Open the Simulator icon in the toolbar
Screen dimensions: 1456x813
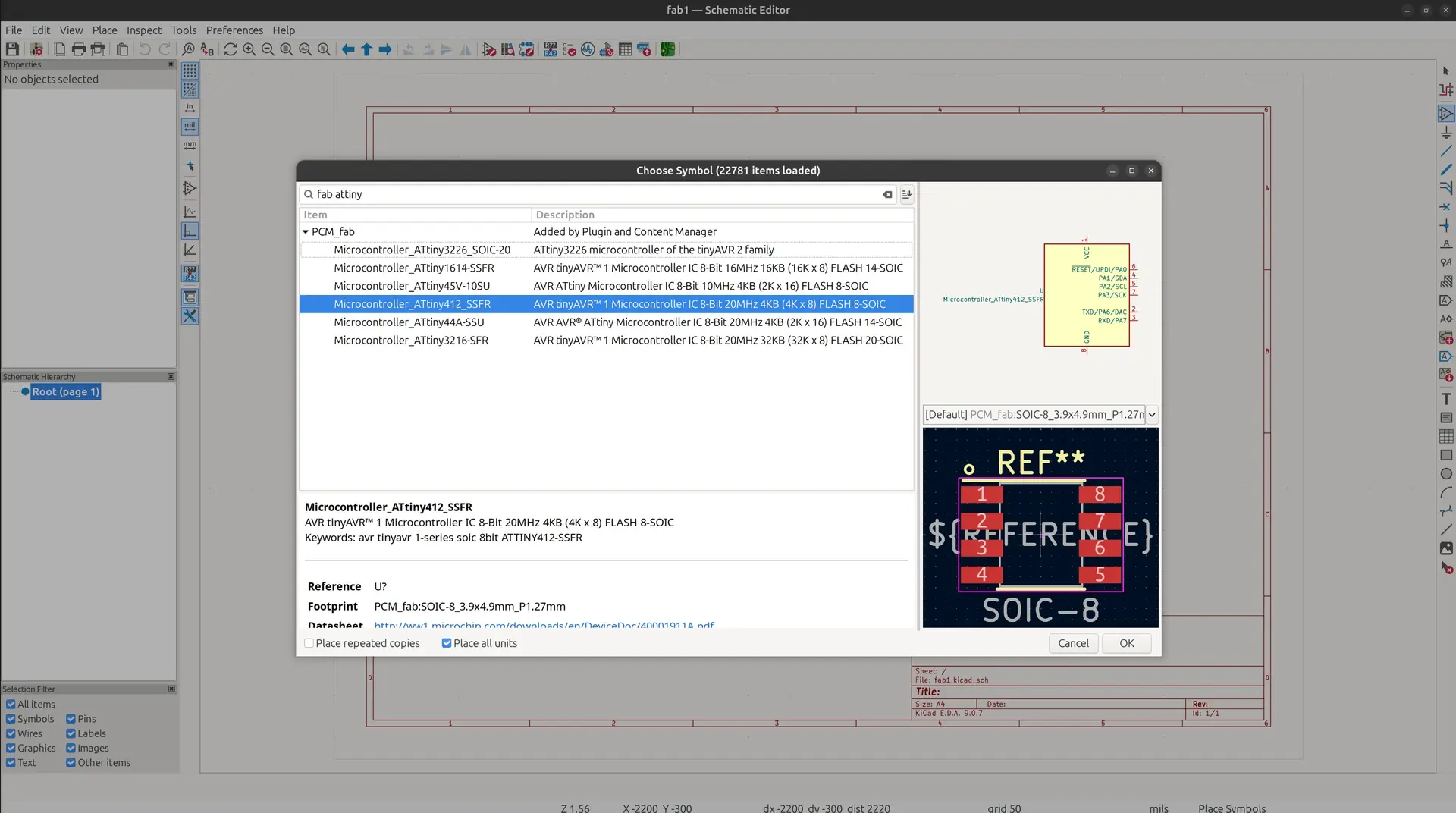pos(588,49)
